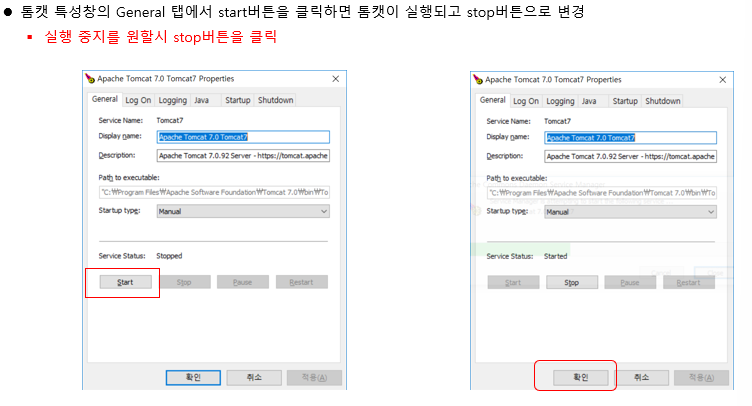
Task: Close the right Tomcat Properties window
Action: tap(723, 80)
